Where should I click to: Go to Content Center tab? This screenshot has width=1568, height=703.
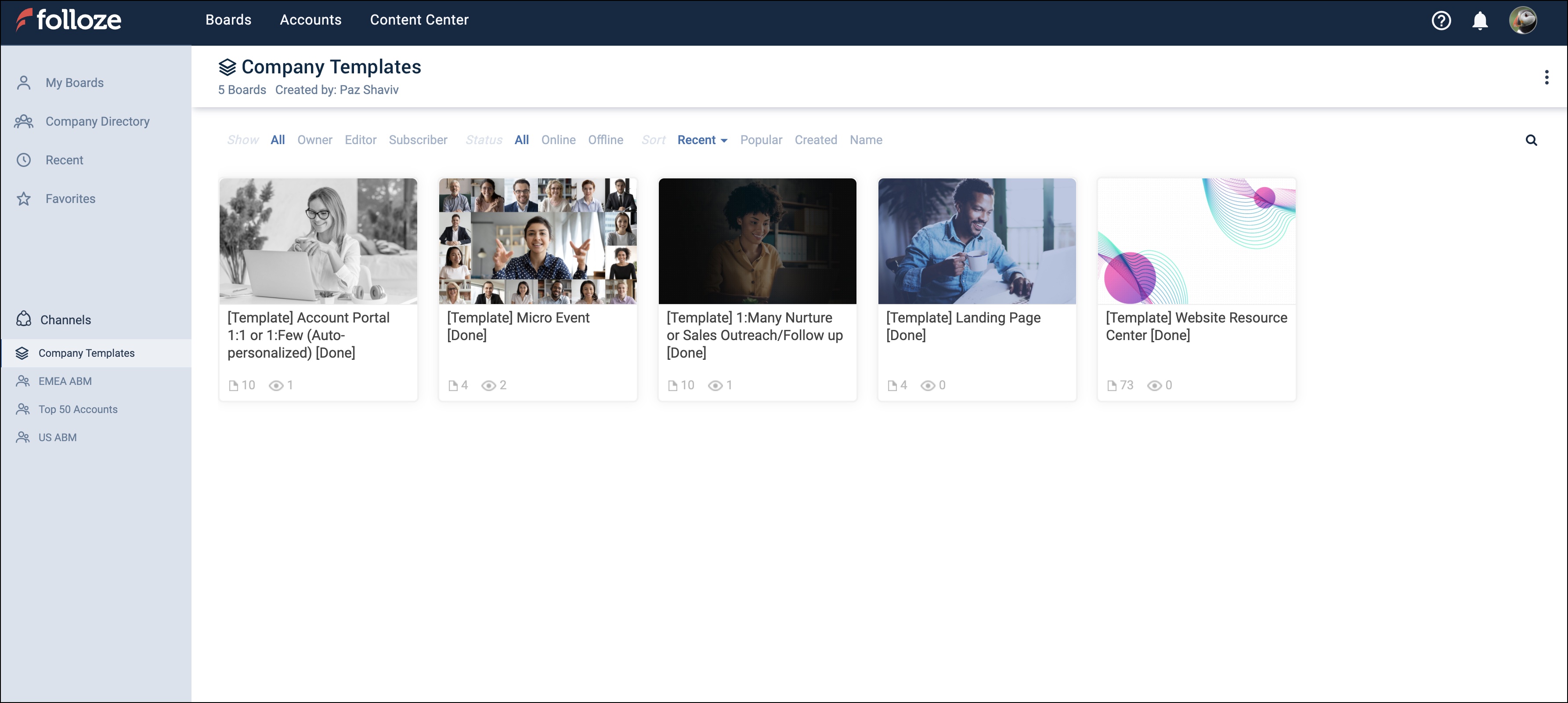pyautogui.click(x=419, y=20)
